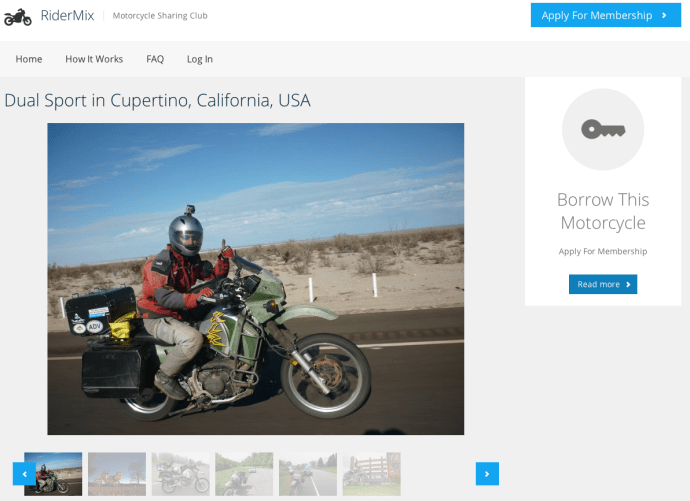Click the RiderMix brand name link

[64, 16]
